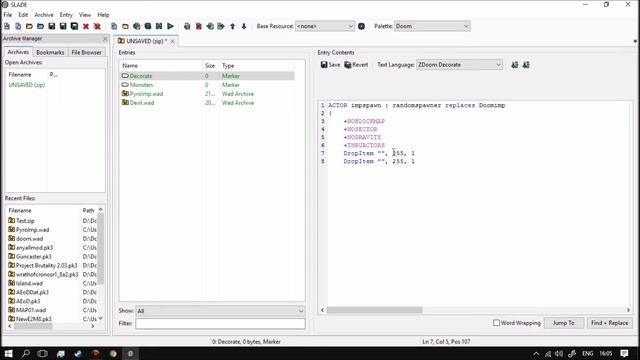Click Save All icon (stacked floppy disks)
Viewport: 640px width, 360px height.
click(74, 26)
